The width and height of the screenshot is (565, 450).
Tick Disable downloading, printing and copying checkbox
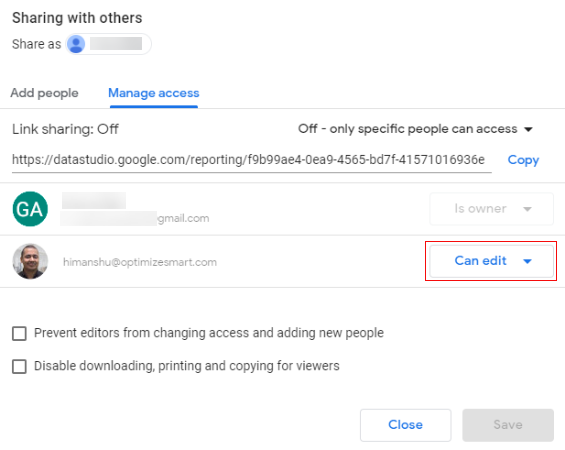(x=19, y=366)
